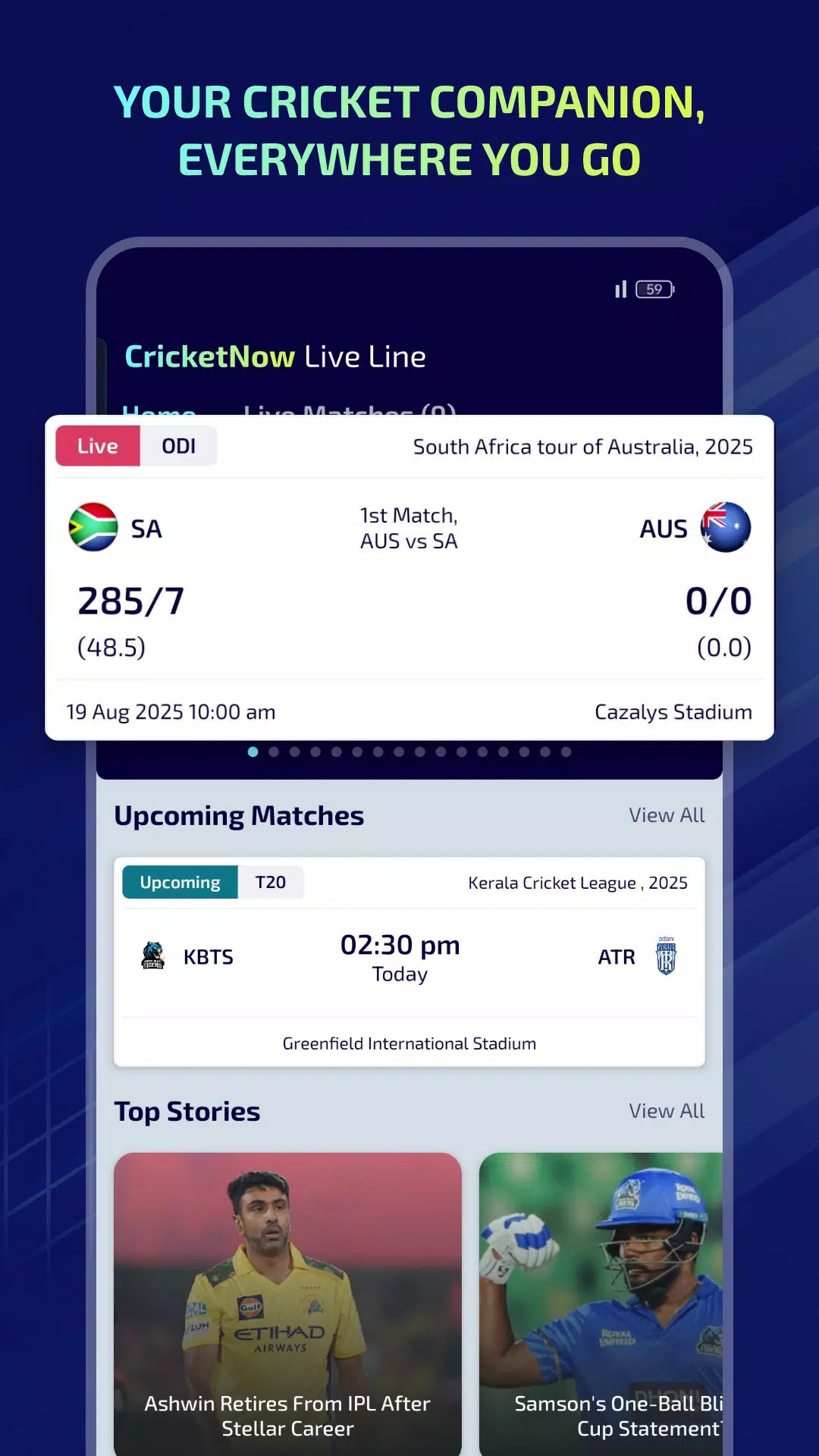The image size is (819, 1456).
Task: Jump to the second carousel dot
Action: coord(274,752)
